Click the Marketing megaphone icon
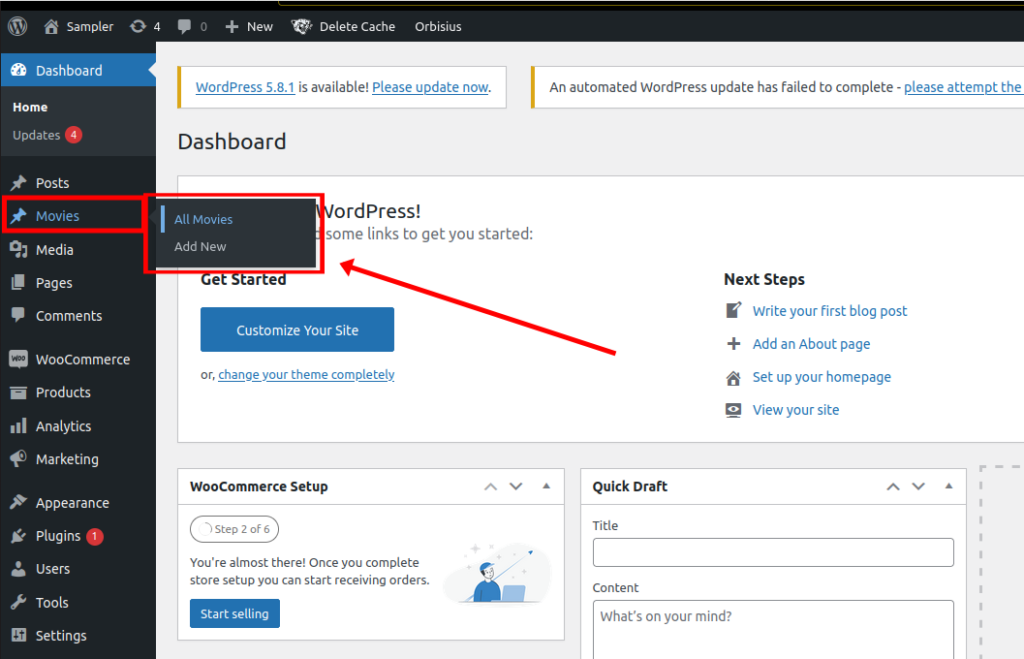This screenshot has height=659, width=1024. [18, 459]
